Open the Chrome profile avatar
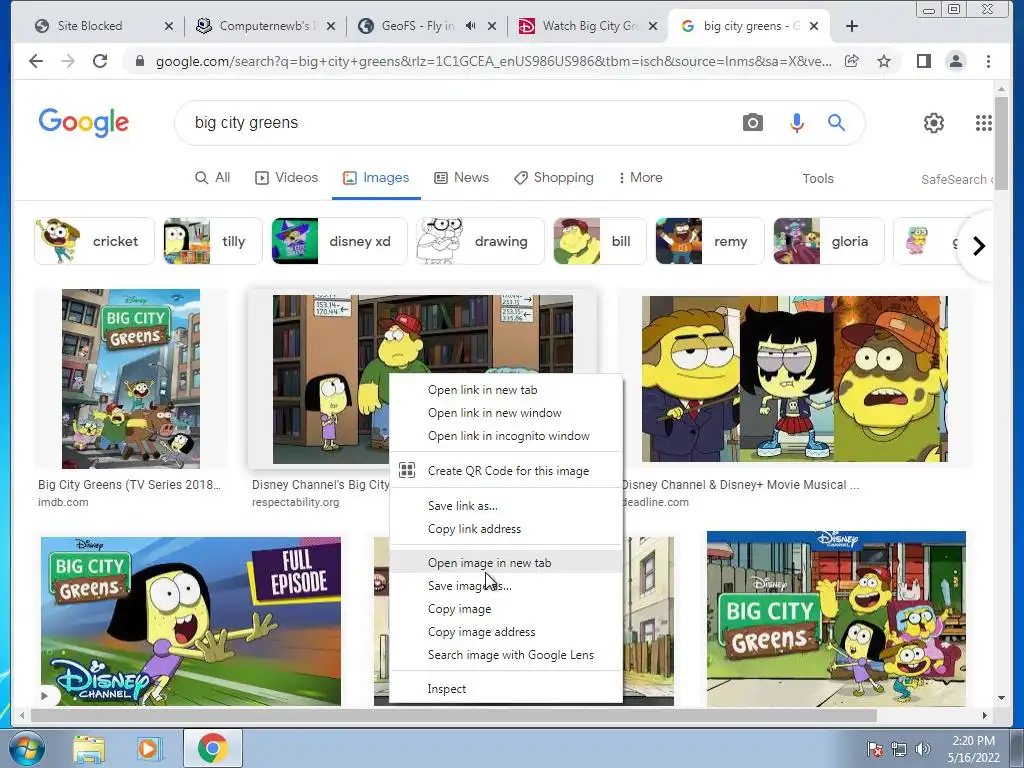1024x768 pixels. click(955, 61)
